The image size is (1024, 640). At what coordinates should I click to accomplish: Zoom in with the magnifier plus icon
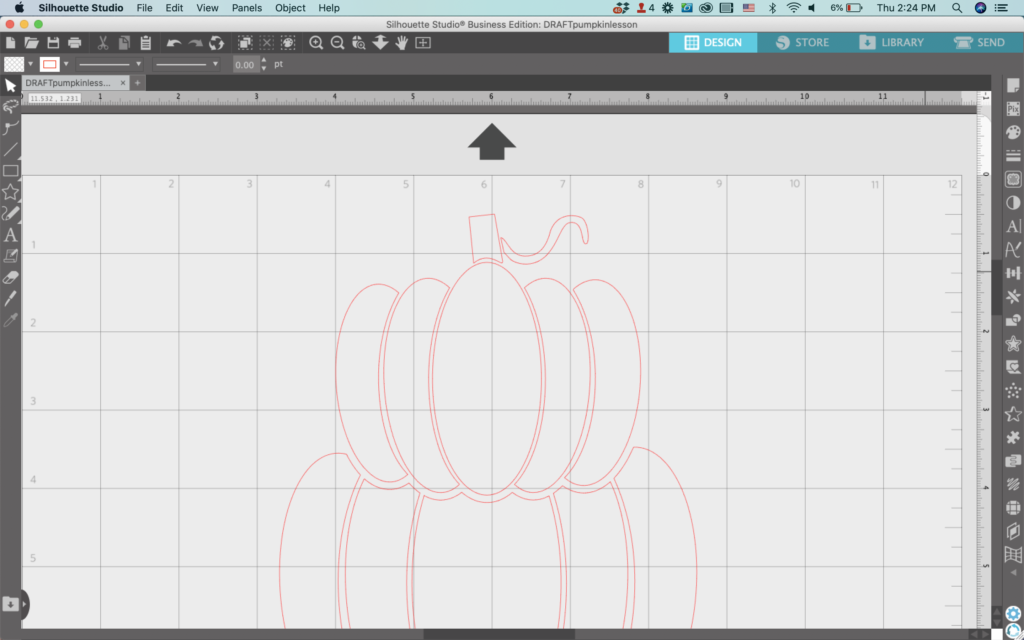[316, 43]
